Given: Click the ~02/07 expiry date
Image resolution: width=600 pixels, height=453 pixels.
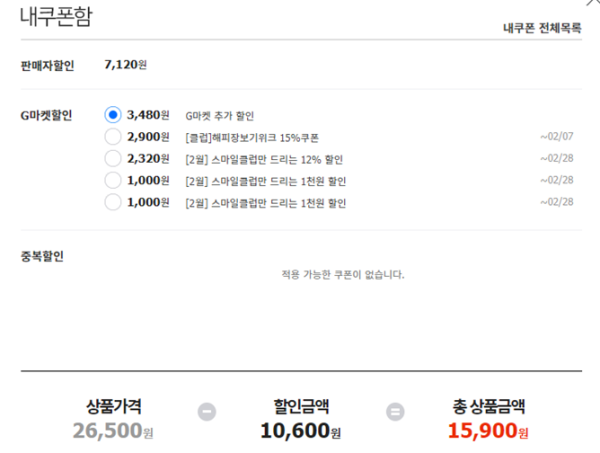Looking at the screenshot, I should coord(557,137).
